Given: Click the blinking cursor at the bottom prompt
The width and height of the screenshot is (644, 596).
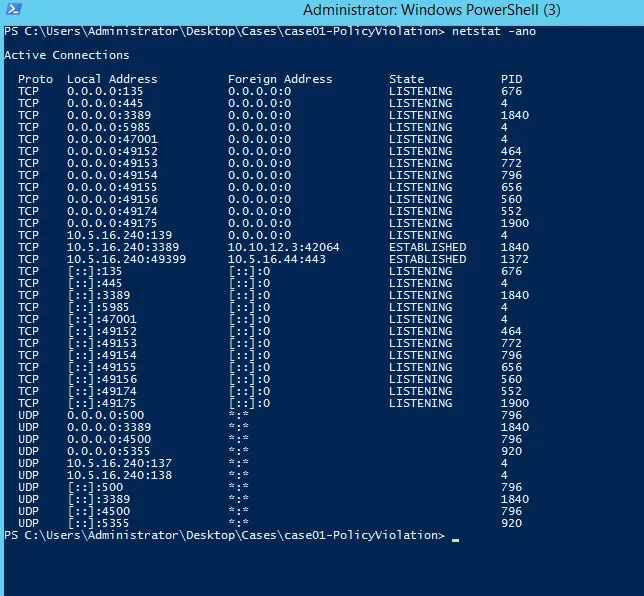Looking at the screenshot, I should coord(456,537).
